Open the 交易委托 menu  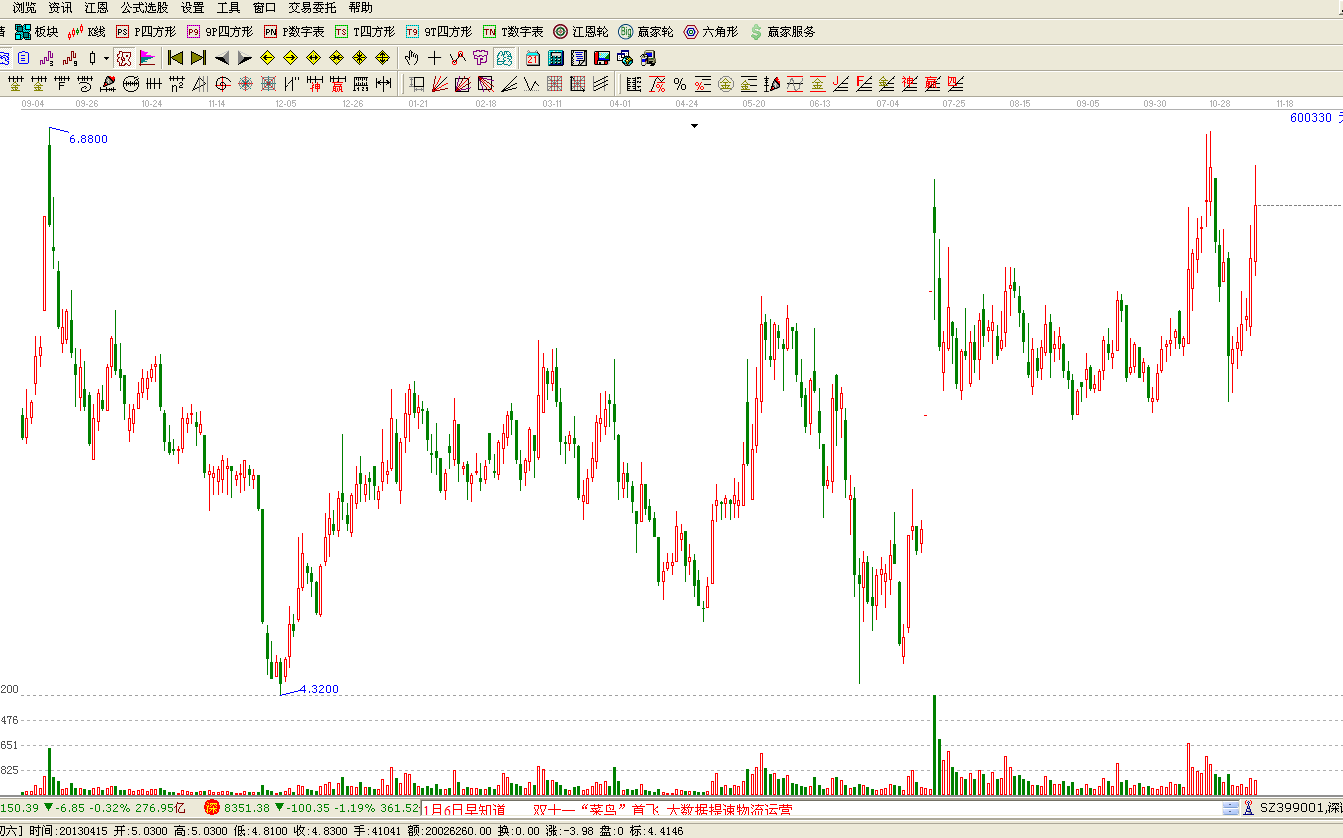pyautogui.click(x=312, y=8)
